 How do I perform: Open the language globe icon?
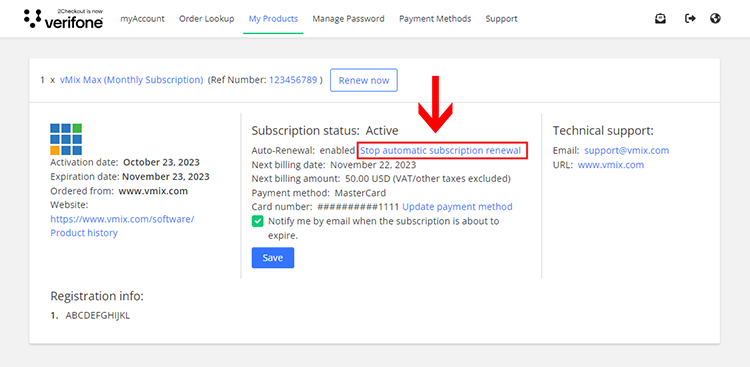[716, 19]
